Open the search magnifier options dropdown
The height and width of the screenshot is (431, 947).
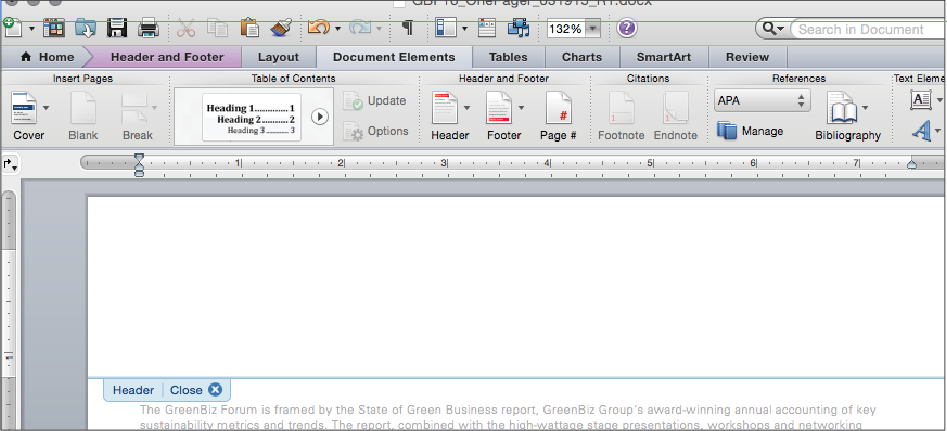click(773, 29)
